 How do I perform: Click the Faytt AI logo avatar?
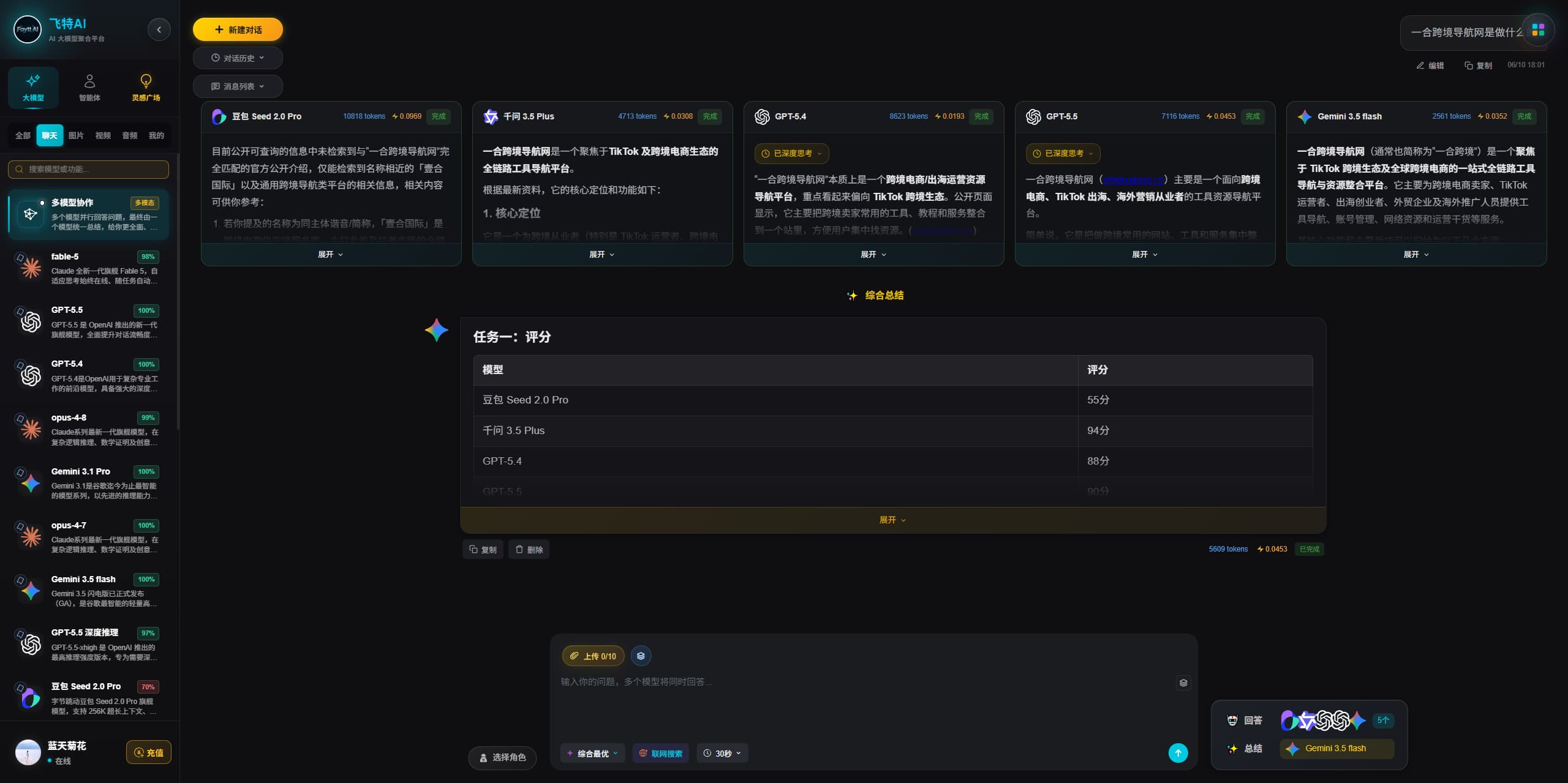tap(28, 29)
